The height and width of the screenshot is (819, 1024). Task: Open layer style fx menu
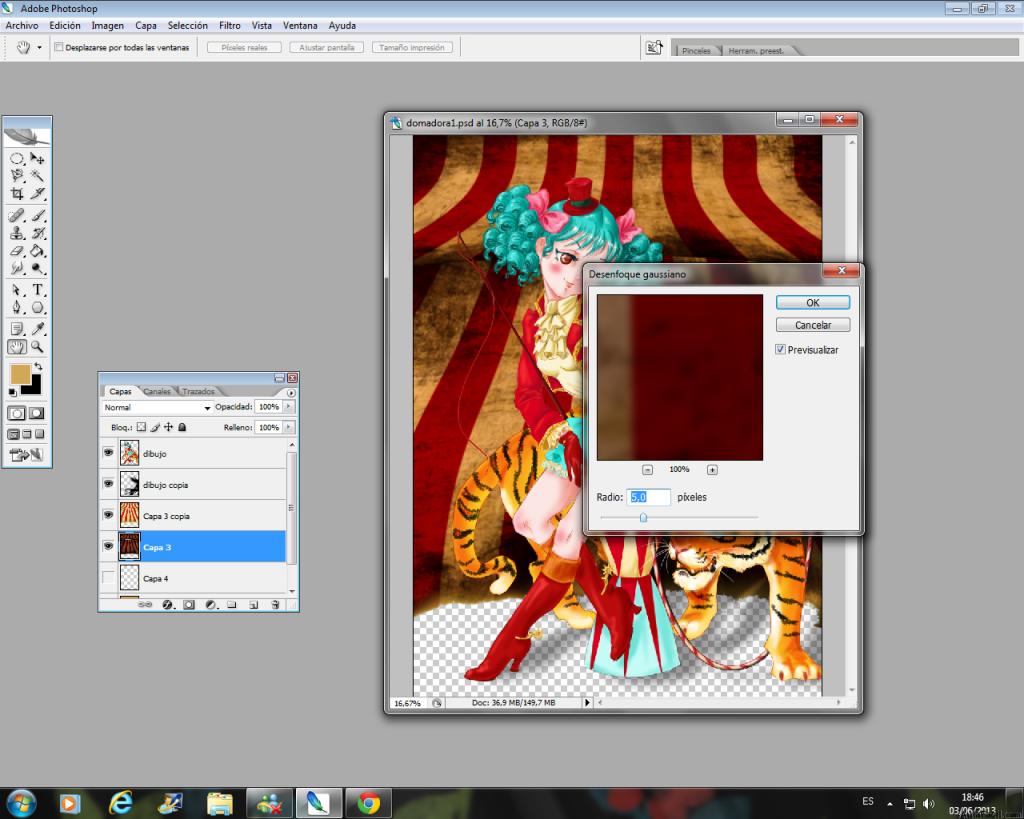click(167, 605)
